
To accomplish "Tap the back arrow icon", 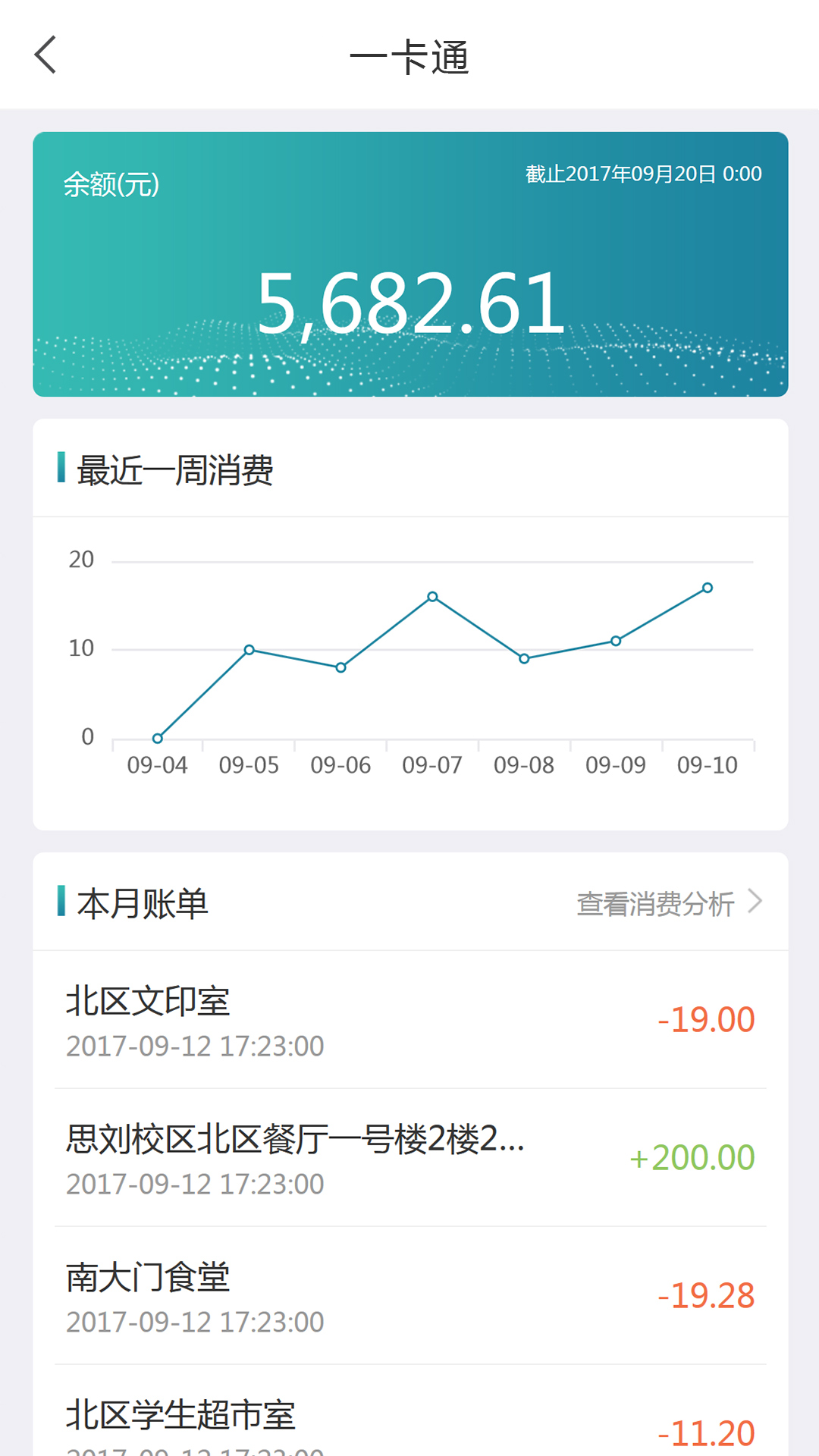I will coord(46,55).
